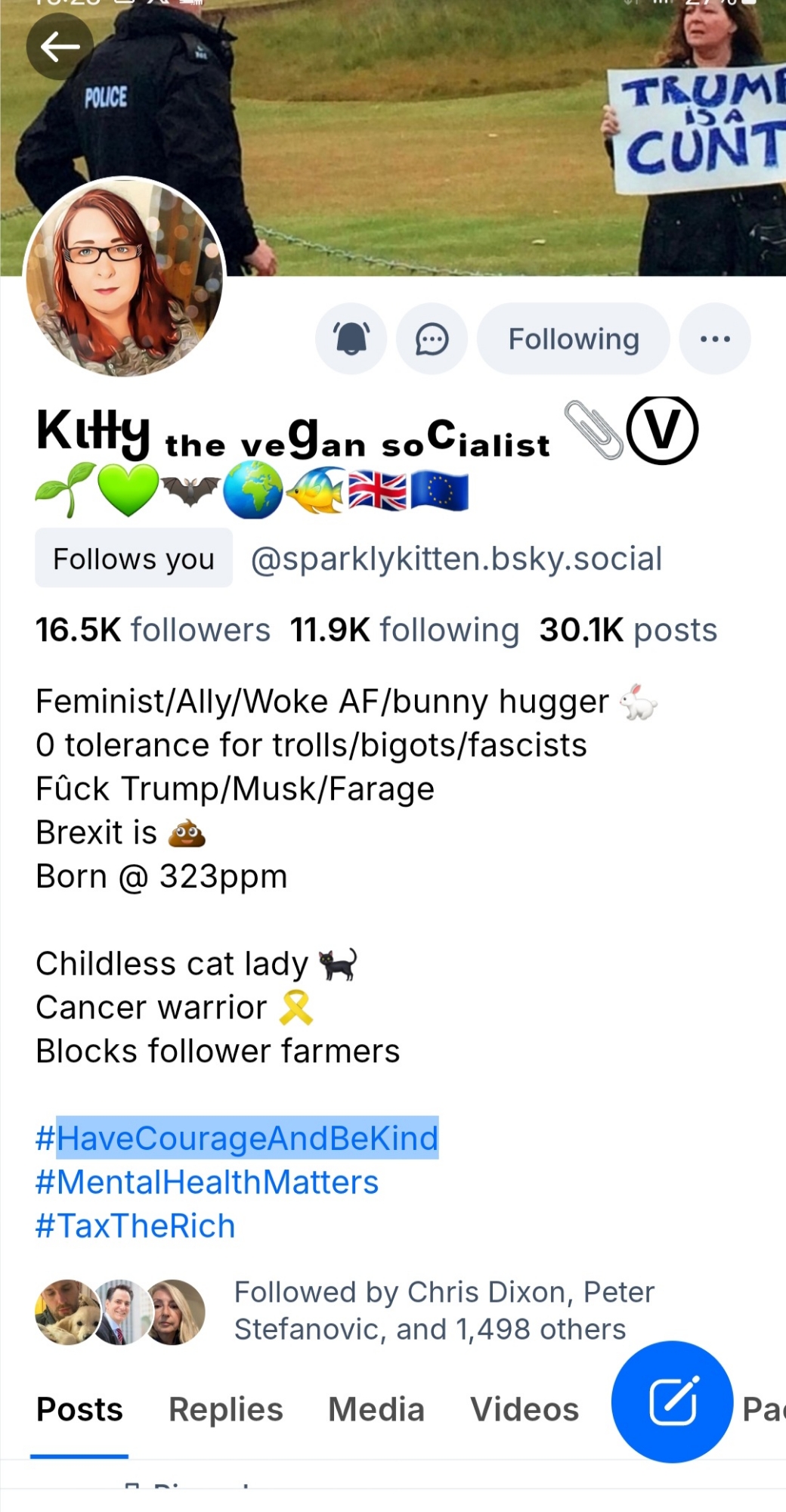Viewport: 786px width, 1512px height.
Task: Open the three-dot more options menu
Action: tap(715, 339)
